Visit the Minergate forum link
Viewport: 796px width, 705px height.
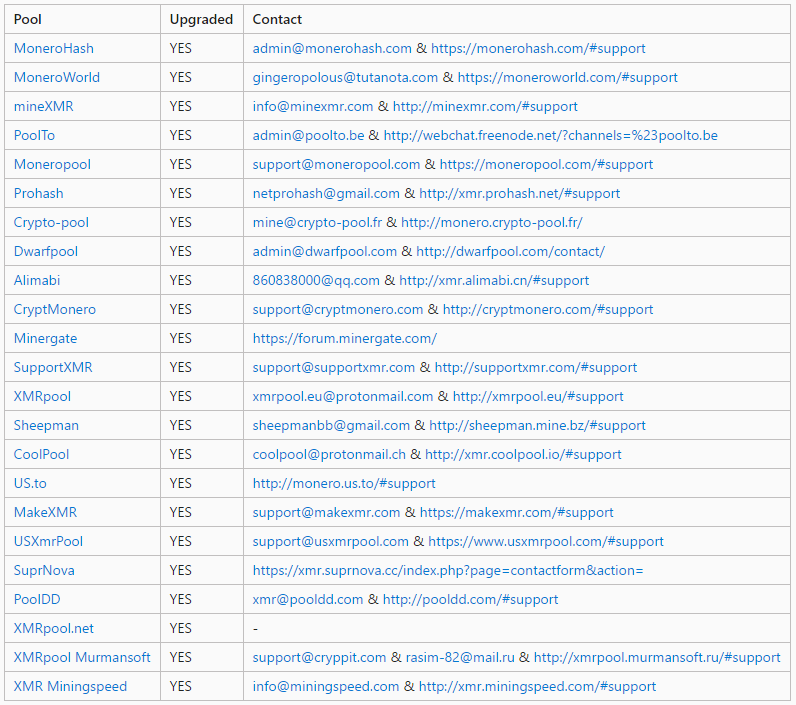(x=344, y=338)
